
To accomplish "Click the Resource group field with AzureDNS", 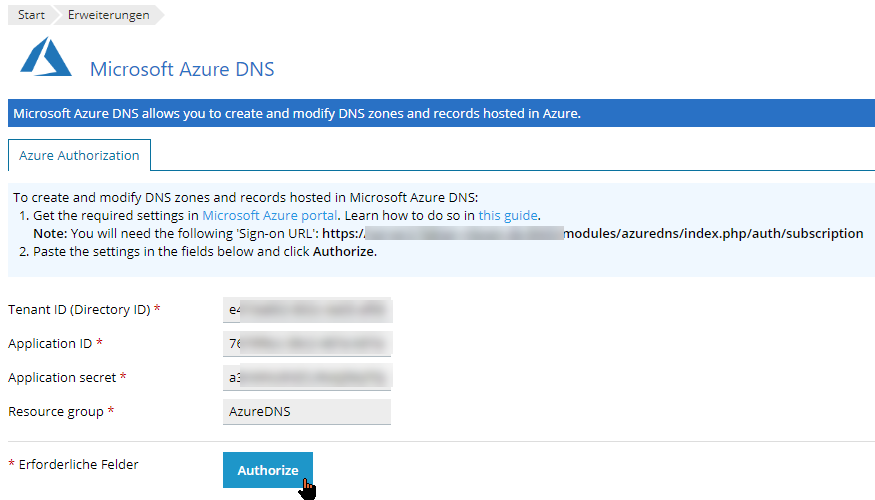I will (307, 412).
